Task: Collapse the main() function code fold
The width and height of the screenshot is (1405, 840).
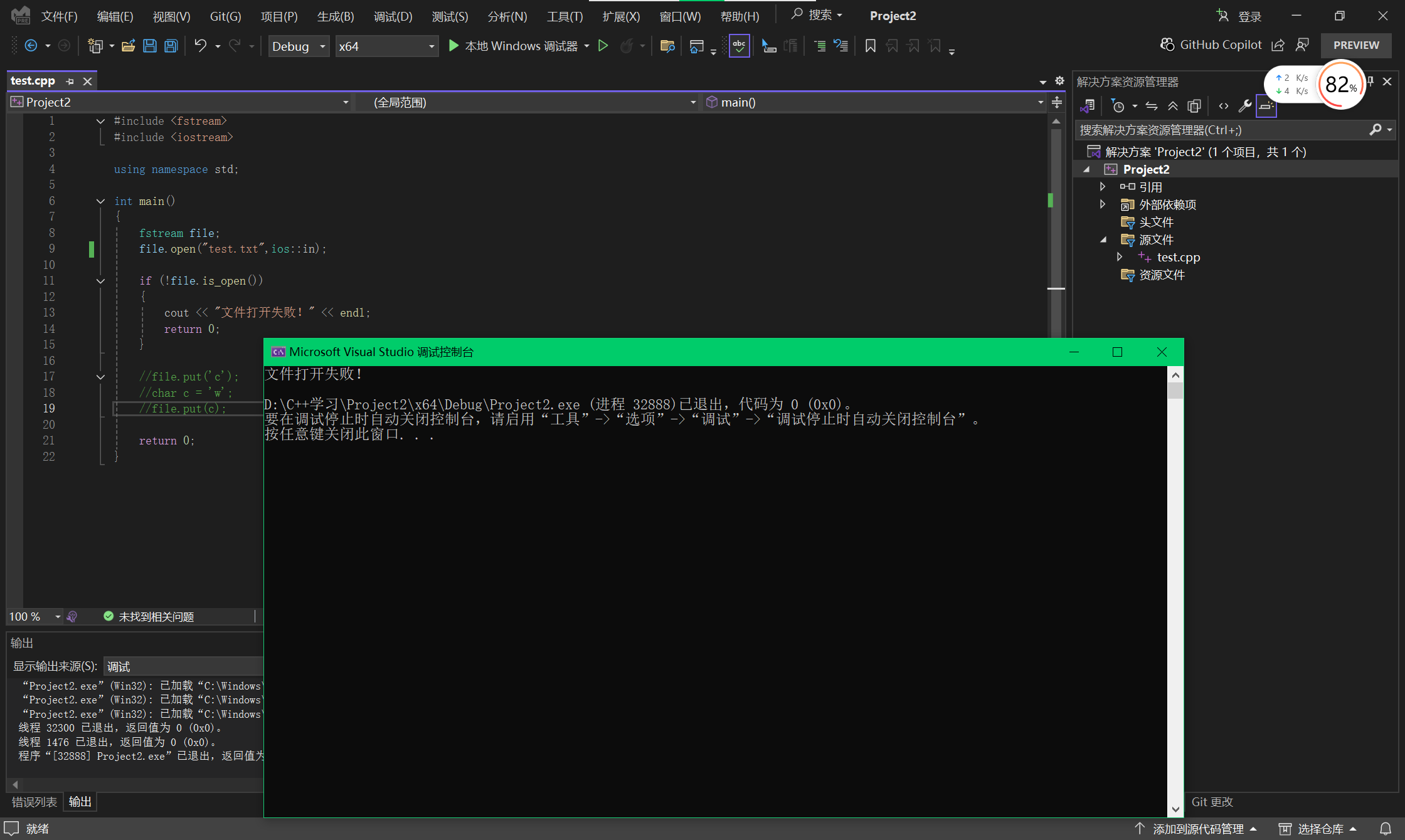Action: [100, 201]
